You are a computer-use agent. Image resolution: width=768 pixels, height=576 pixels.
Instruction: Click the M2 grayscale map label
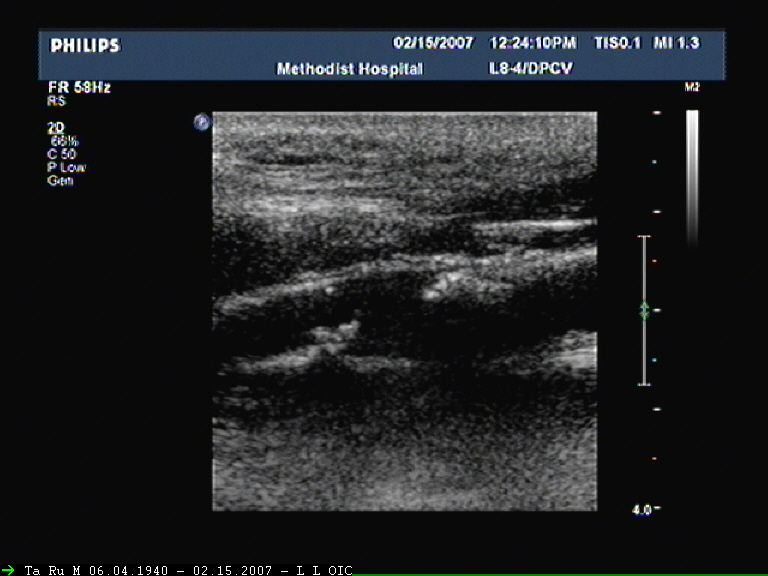(691, 88)
